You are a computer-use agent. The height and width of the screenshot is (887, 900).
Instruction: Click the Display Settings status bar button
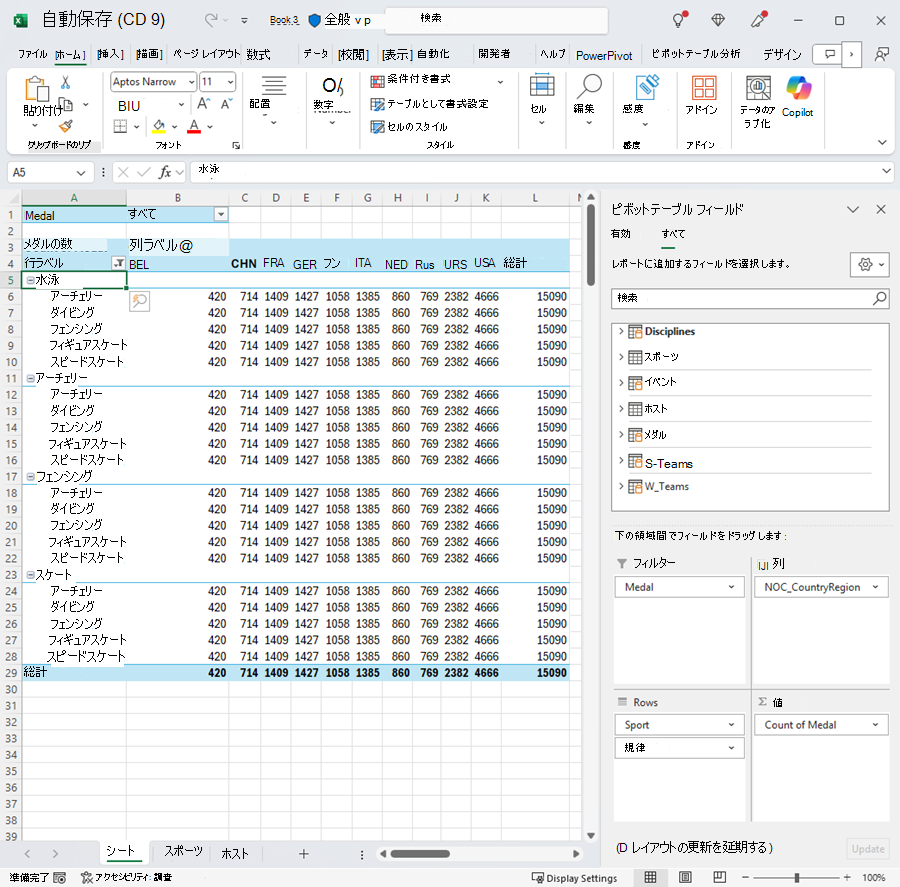coord(574,878)
